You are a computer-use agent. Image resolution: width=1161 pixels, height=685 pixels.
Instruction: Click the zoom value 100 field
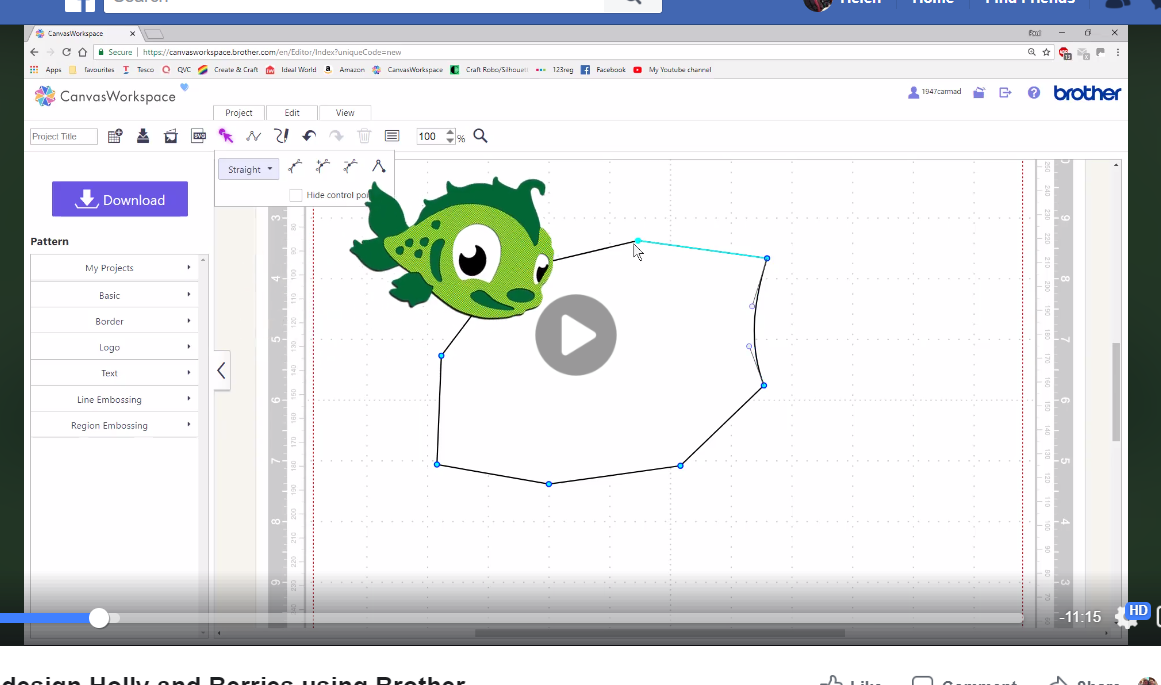pos(430,136)
